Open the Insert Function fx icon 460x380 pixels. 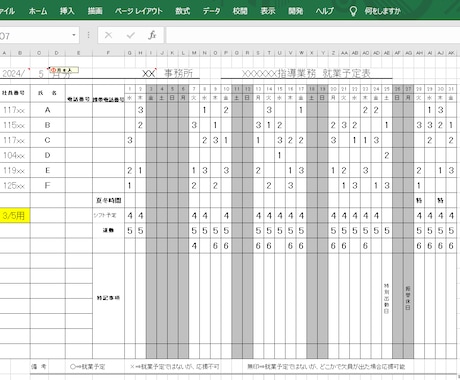[x=152, y=35]
